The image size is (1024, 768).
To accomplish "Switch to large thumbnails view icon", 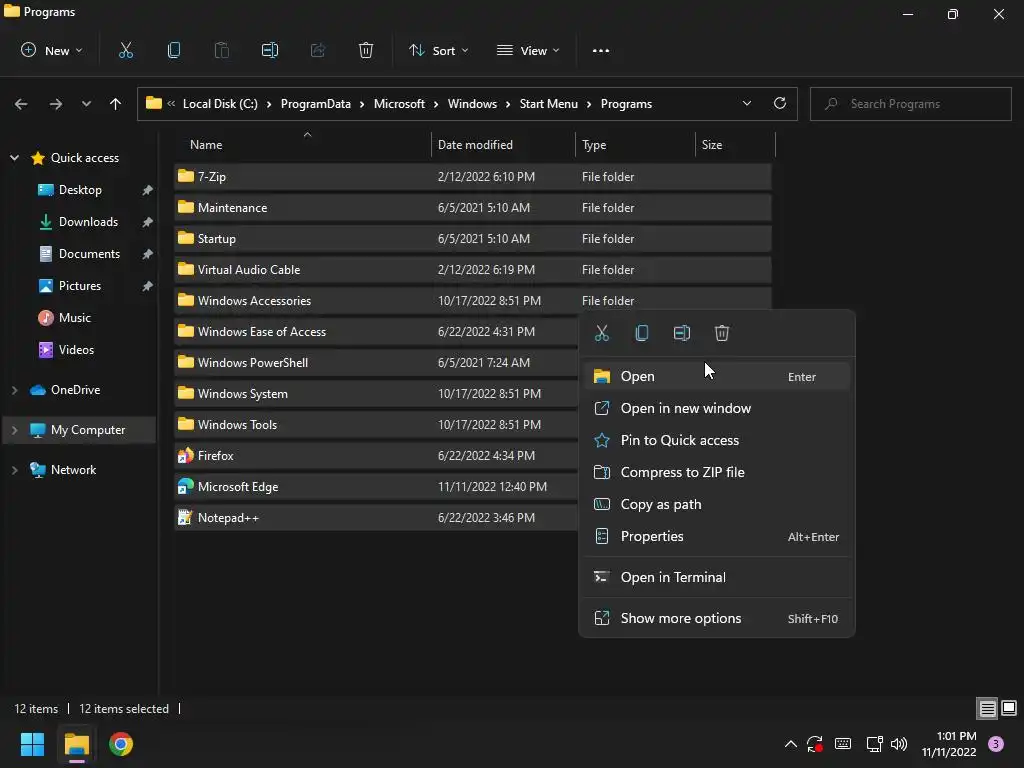I will coord(1009,708).
